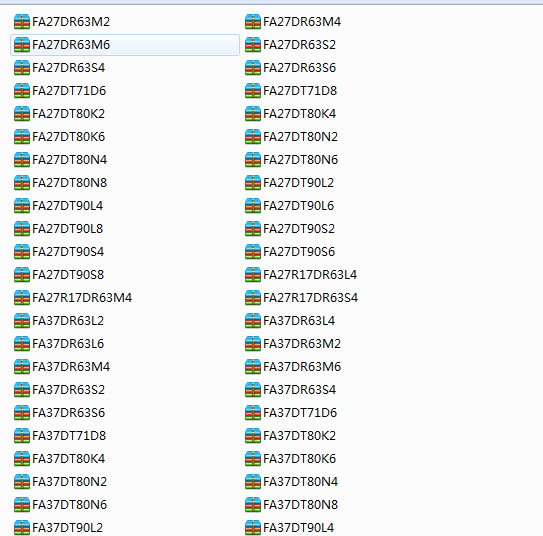The height and width of the screenshot is (536, 543).
Task: Select the archive icon for FA27DT80N8
Action: click(x=22, y=182)
